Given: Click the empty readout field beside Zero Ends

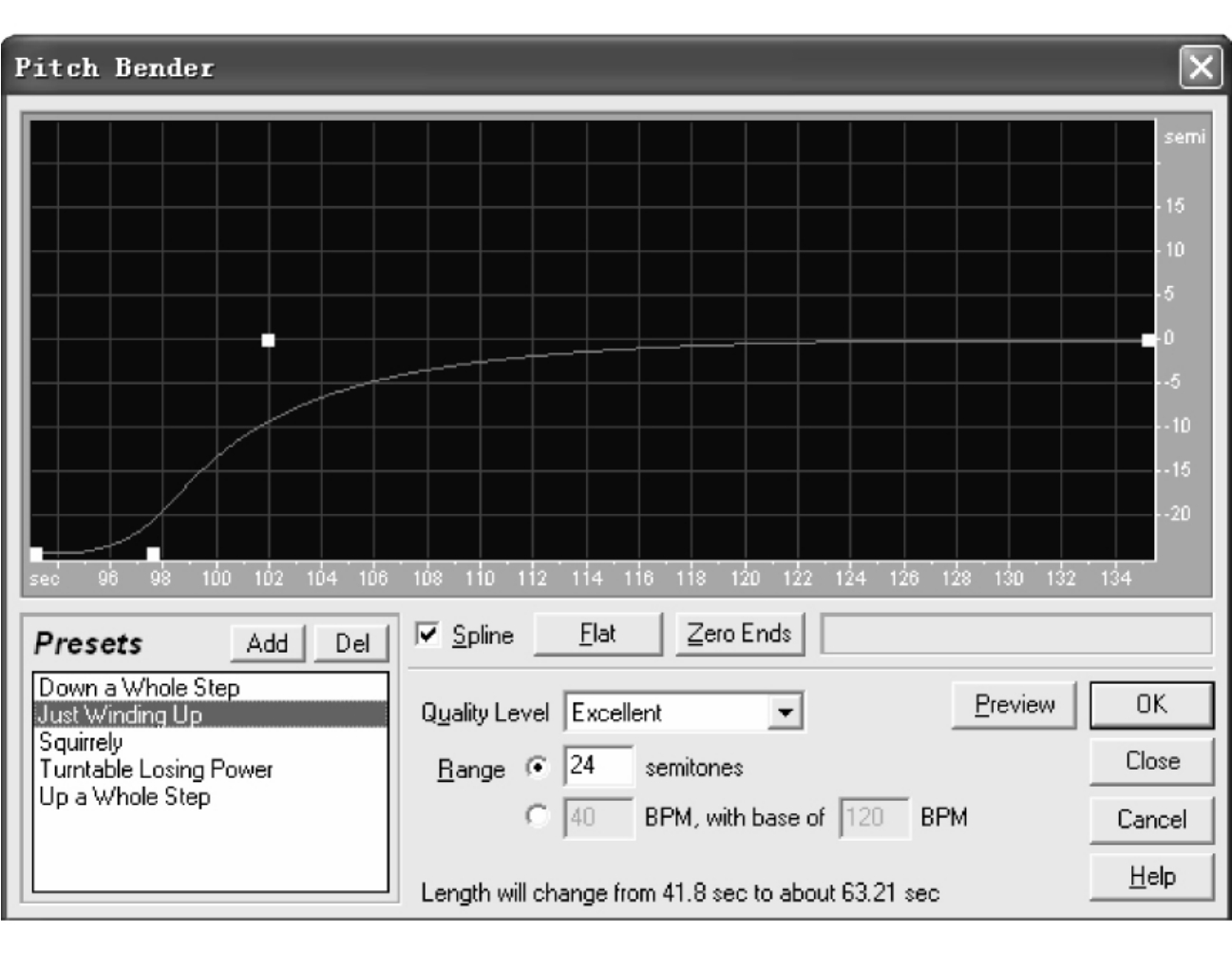Looking at the screenshot, I should [x=1016, y=634].
